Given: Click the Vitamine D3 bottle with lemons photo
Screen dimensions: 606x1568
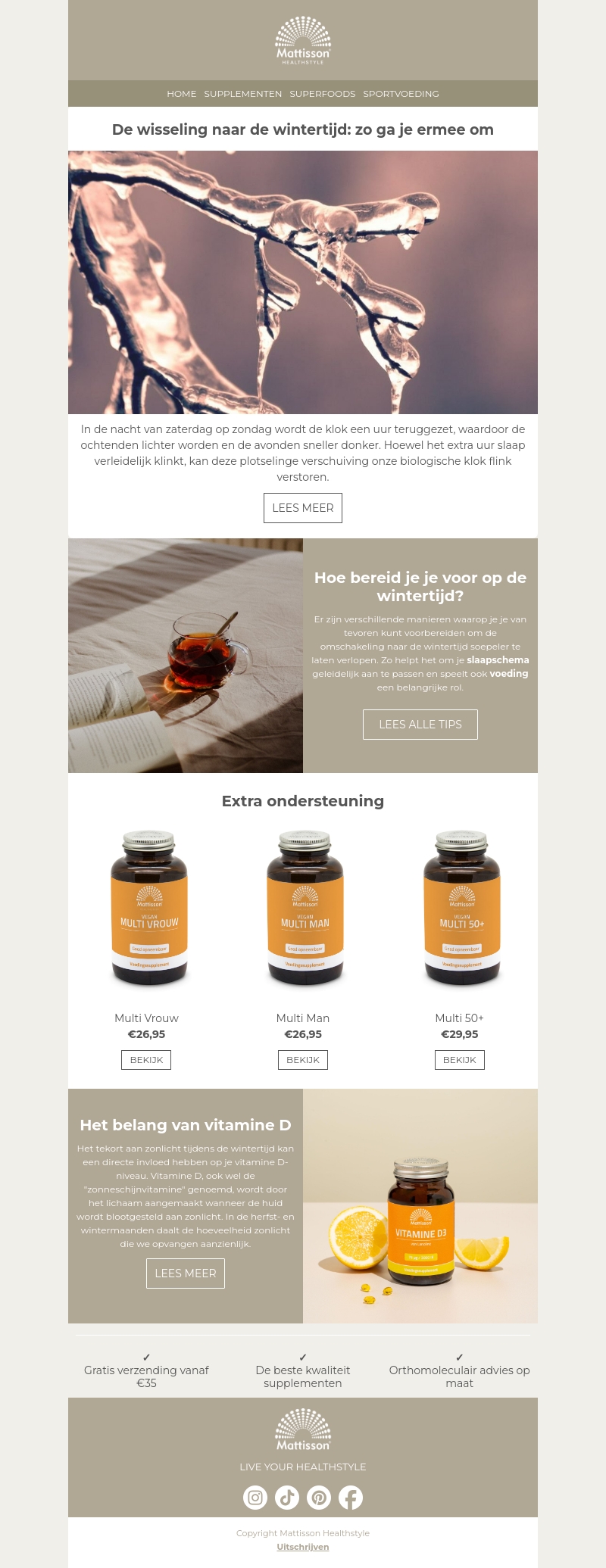Looking at the screenshot, I should pos(420,1206).
